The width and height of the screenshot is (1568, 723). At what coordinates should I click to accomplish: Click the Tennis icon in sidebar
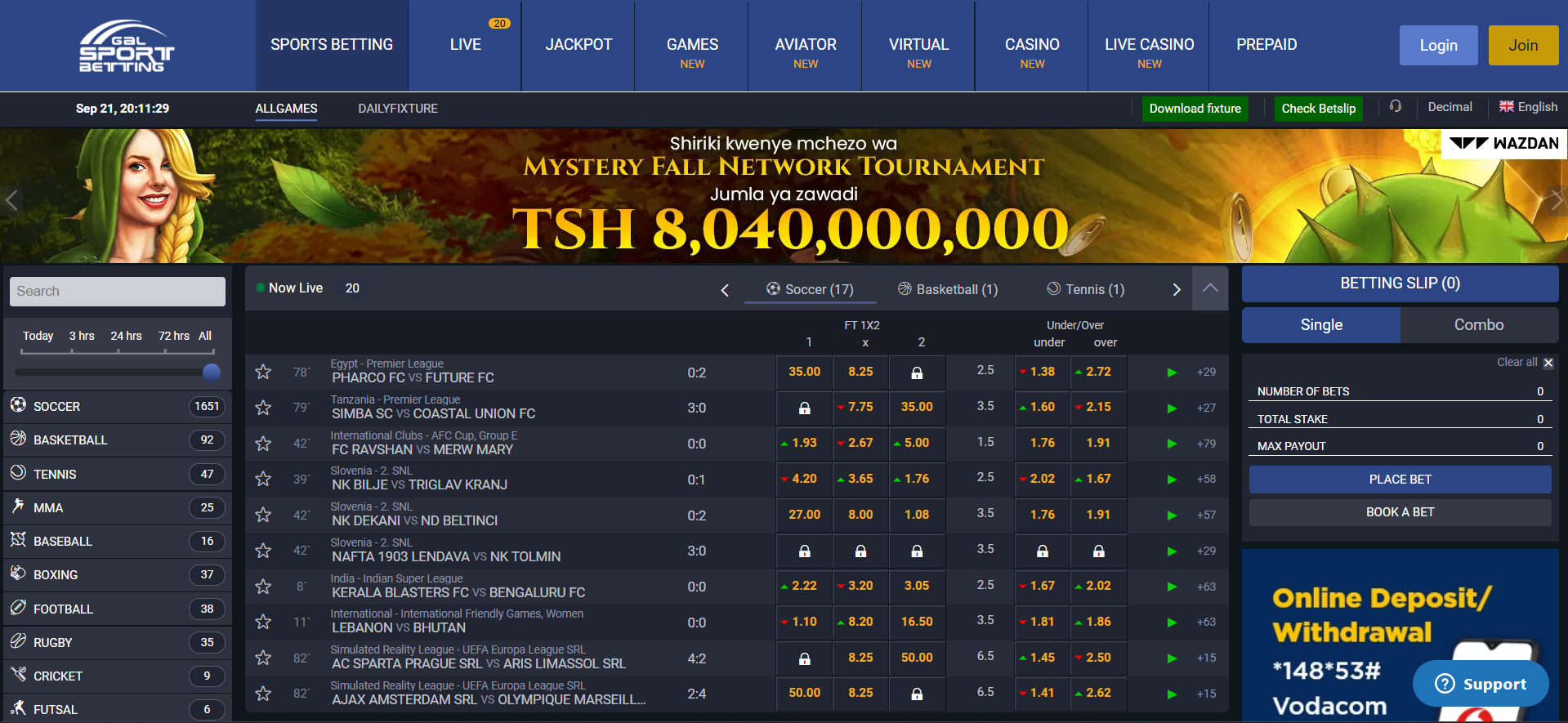click(18, 472)
